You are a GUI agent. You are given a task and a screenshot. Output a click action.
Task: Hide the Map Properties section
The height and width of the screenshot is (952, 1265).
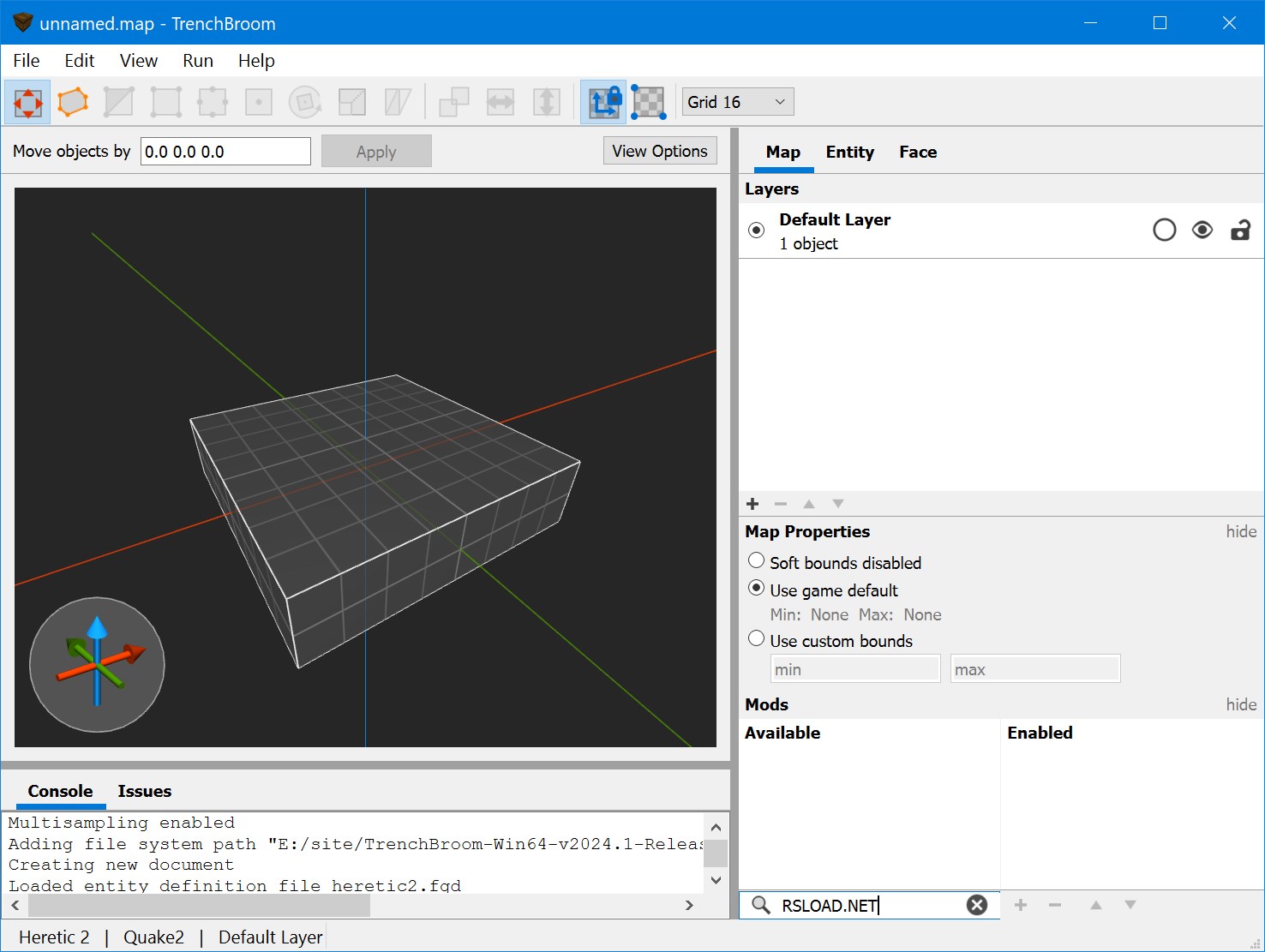coord(1240,531)
